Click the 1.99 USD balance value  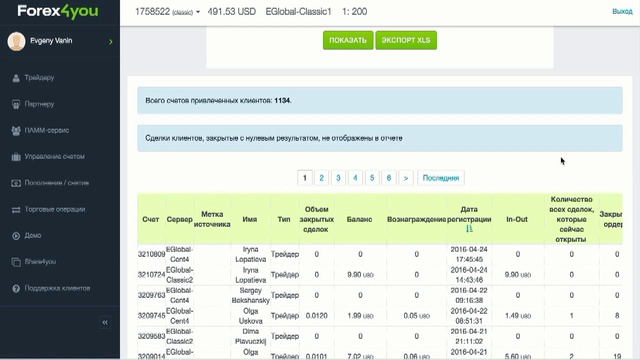point(360,316)
